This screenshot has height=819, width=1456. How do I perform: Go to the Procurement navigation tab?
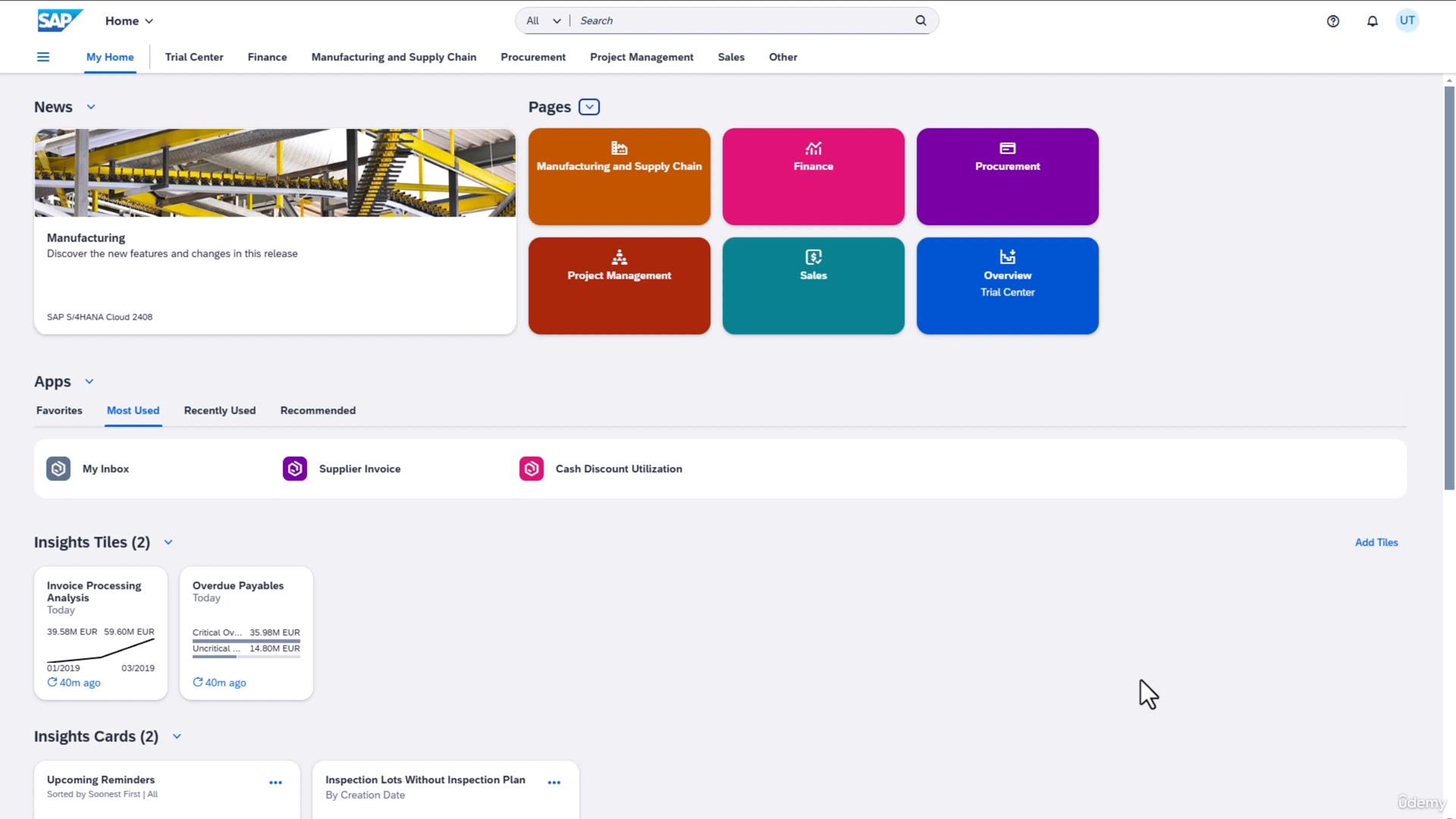pos(533,57)
